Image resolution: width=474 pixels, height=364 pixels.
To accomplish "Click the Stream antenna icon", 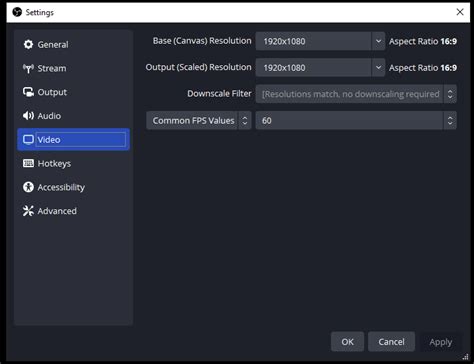I will pos(28,68).
